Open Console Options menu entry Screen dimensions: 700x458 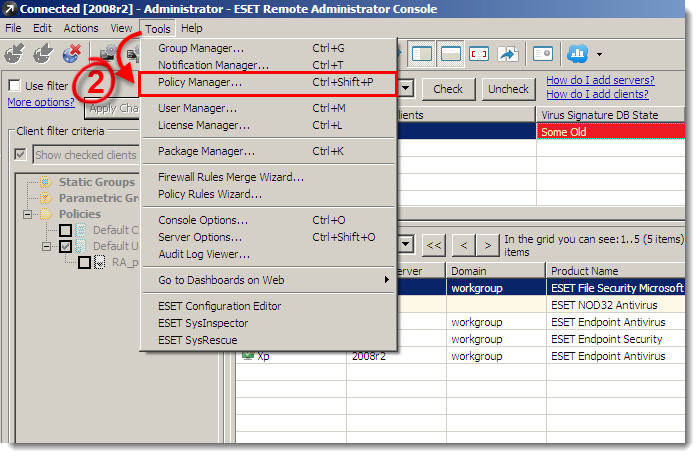pos(203,220)
